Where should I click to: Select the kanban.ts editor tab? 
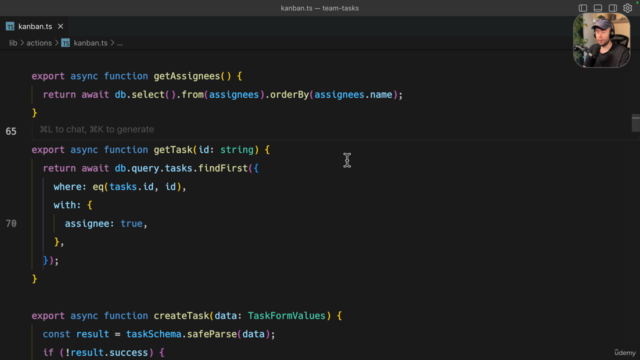pyautogui.click(x=35, y=26)
